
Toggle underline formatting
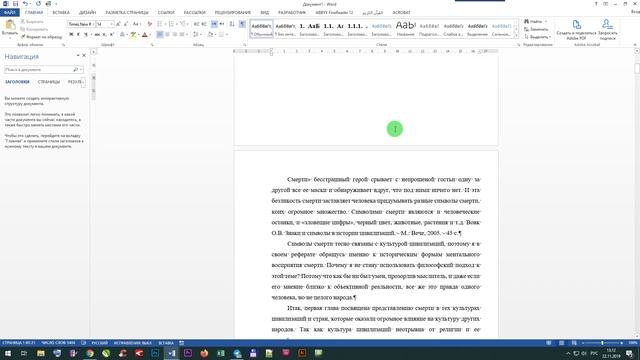(85, 34)
